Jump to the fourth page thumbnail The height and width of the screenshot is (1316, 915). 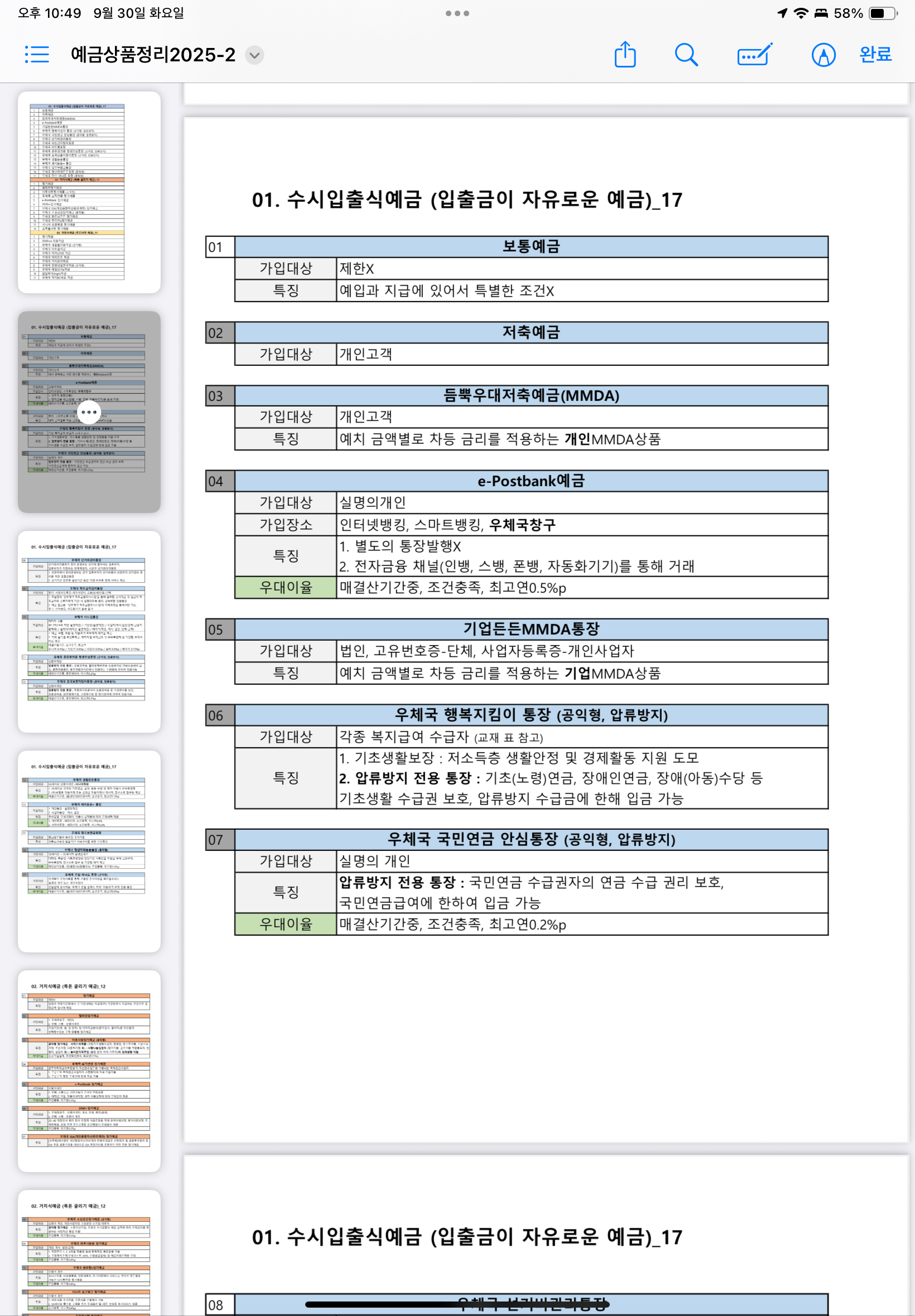89,851
